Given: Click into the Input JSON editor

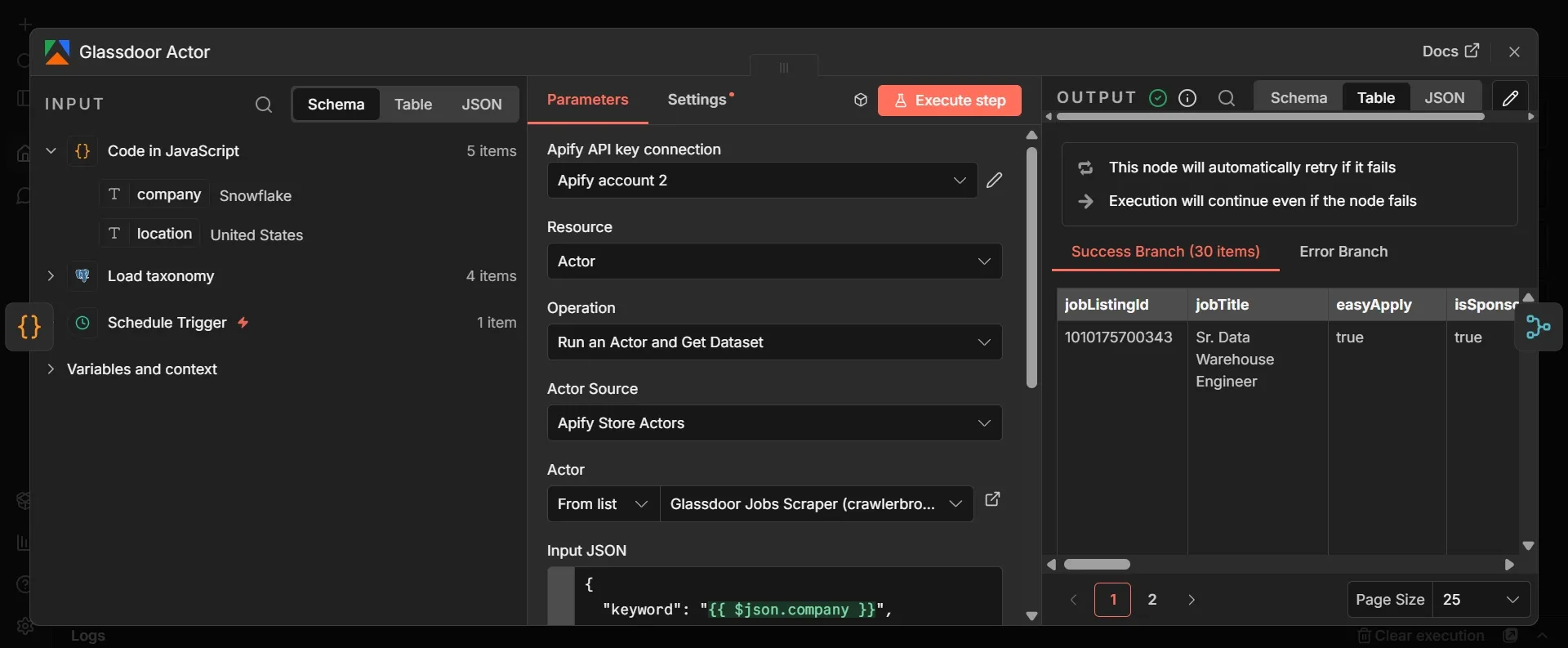Looking at the screenshot, I should [x=788, y=597].
